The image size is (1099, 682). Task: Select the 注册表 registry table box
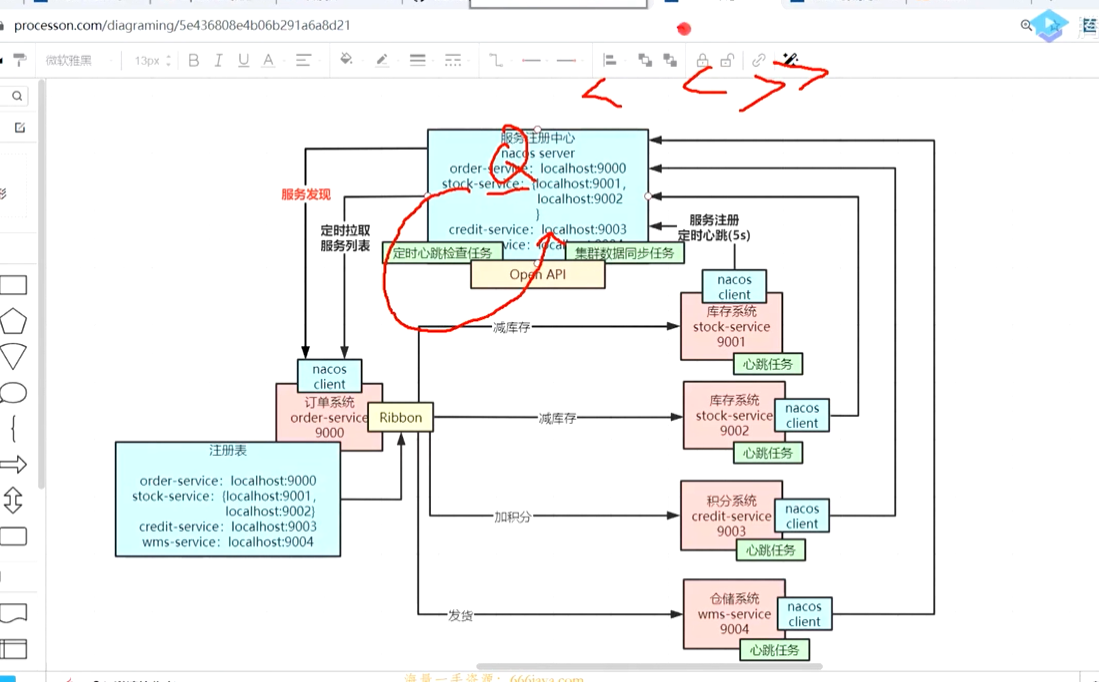click(x=228, y=499)
